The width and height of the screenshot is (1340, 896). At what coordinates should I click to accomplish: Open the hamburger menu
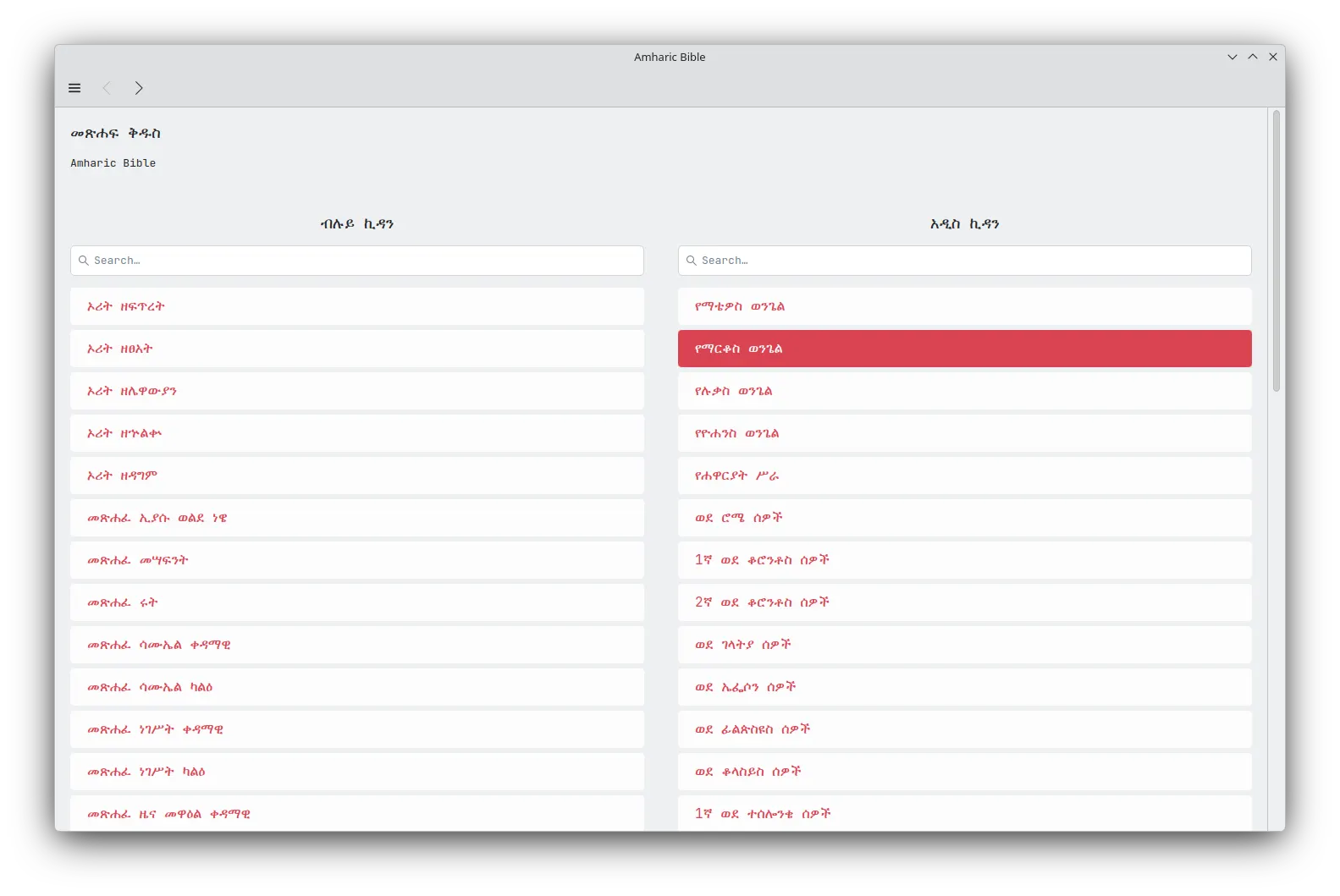[x=74, y=88]
